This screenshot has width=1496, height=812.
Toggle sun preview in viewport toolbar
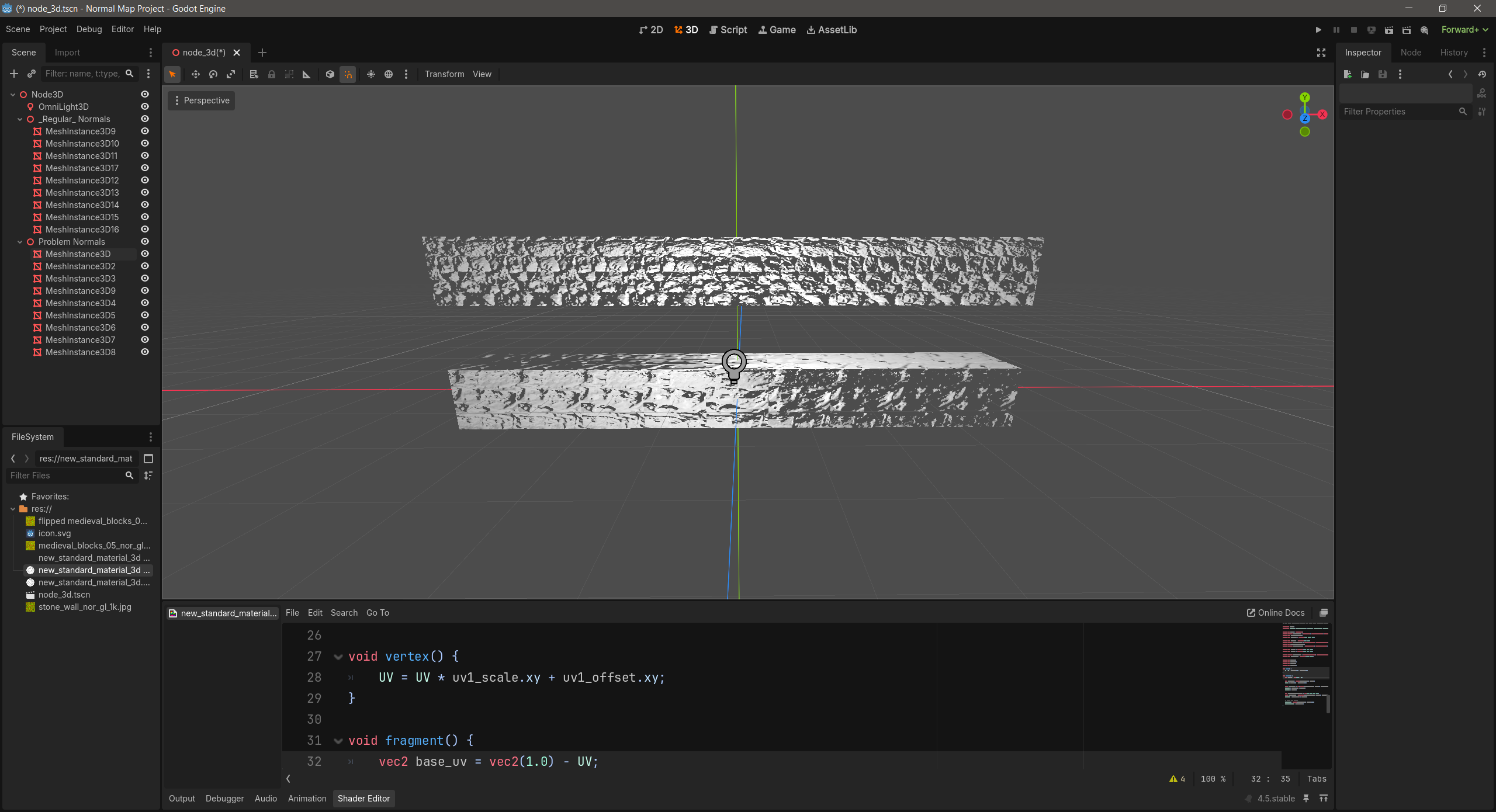click(371, 74)
